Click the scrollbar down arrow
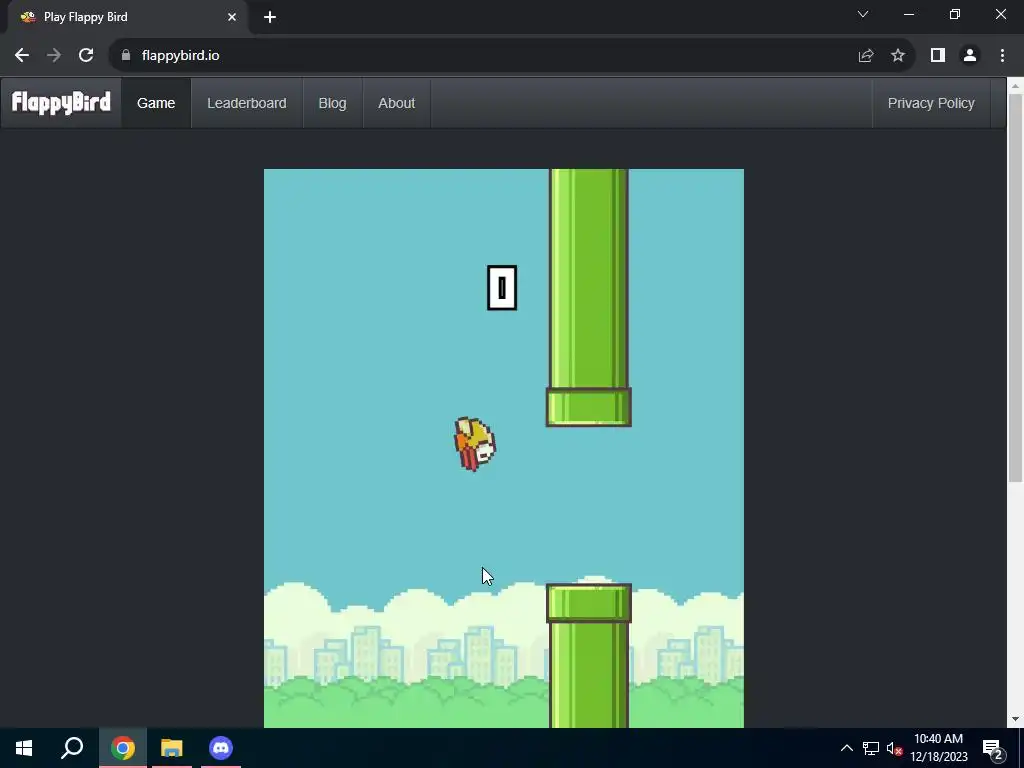Viewport: 1024px width, 768px height. point(1015,719)
